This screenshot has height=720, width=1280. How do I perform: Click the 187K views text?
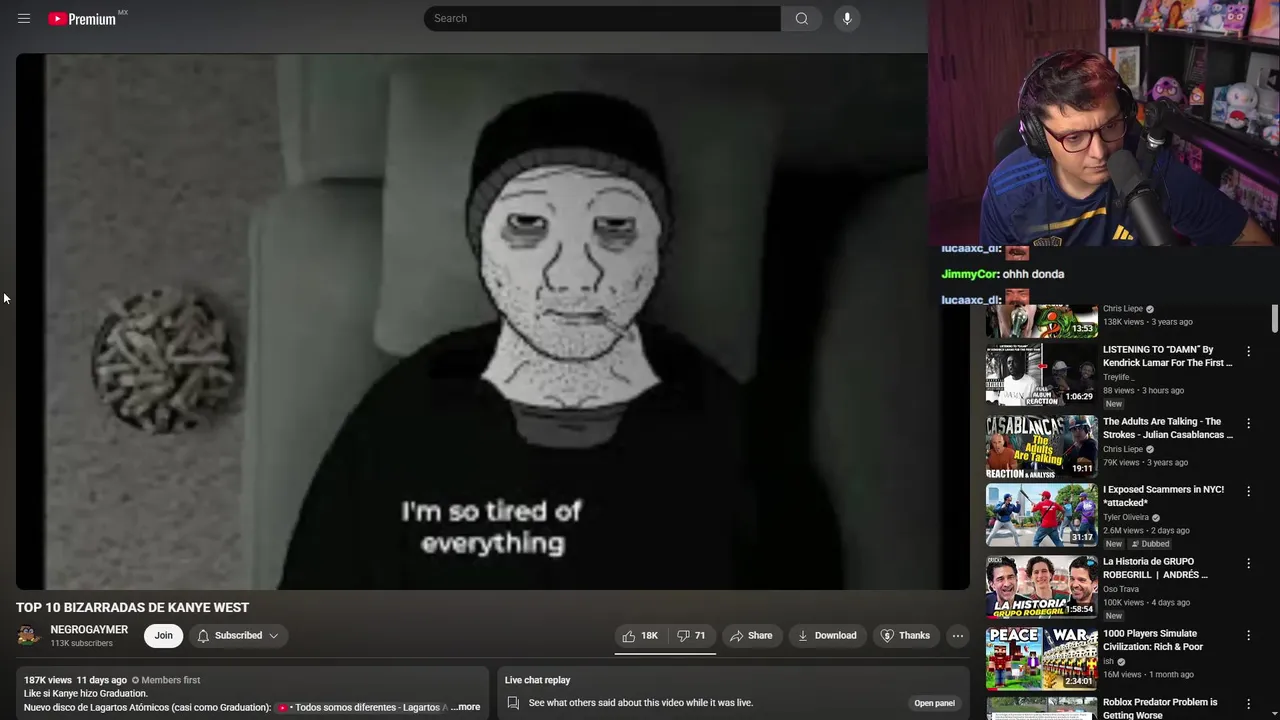click(48, 680)
